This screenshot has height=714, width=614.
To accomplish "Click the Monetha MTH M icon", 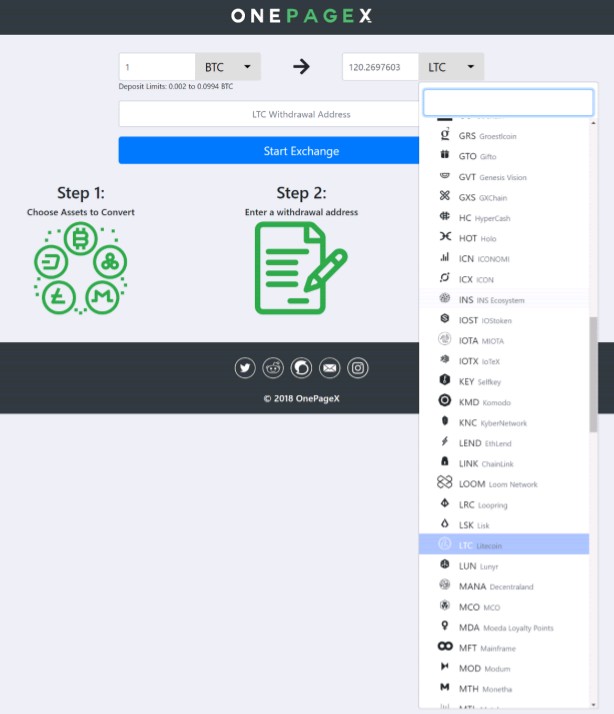I will click(445, 687).
